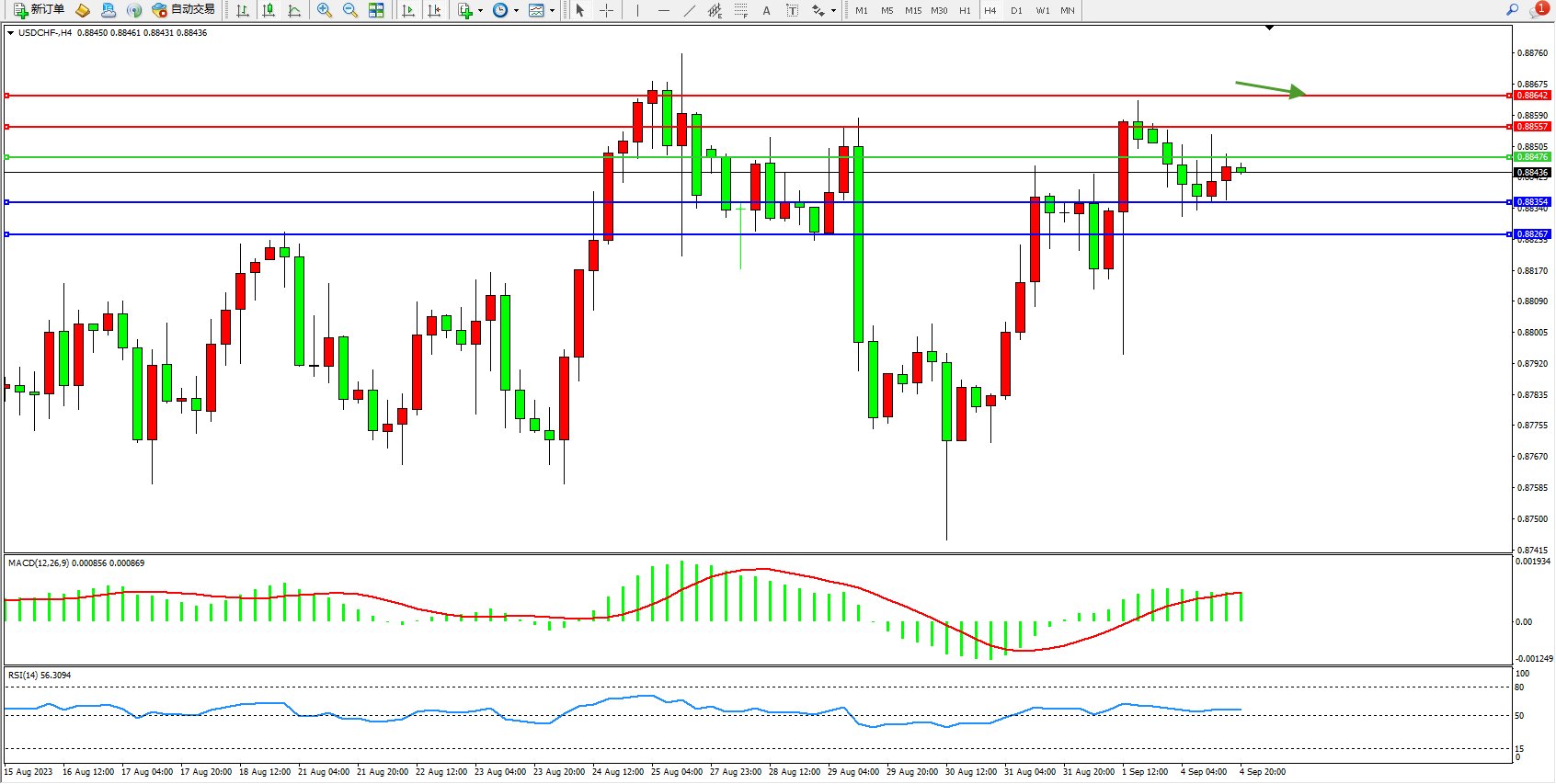Click the red 0.88642 price label
1556x784 pixels.
coord(1532,96)
